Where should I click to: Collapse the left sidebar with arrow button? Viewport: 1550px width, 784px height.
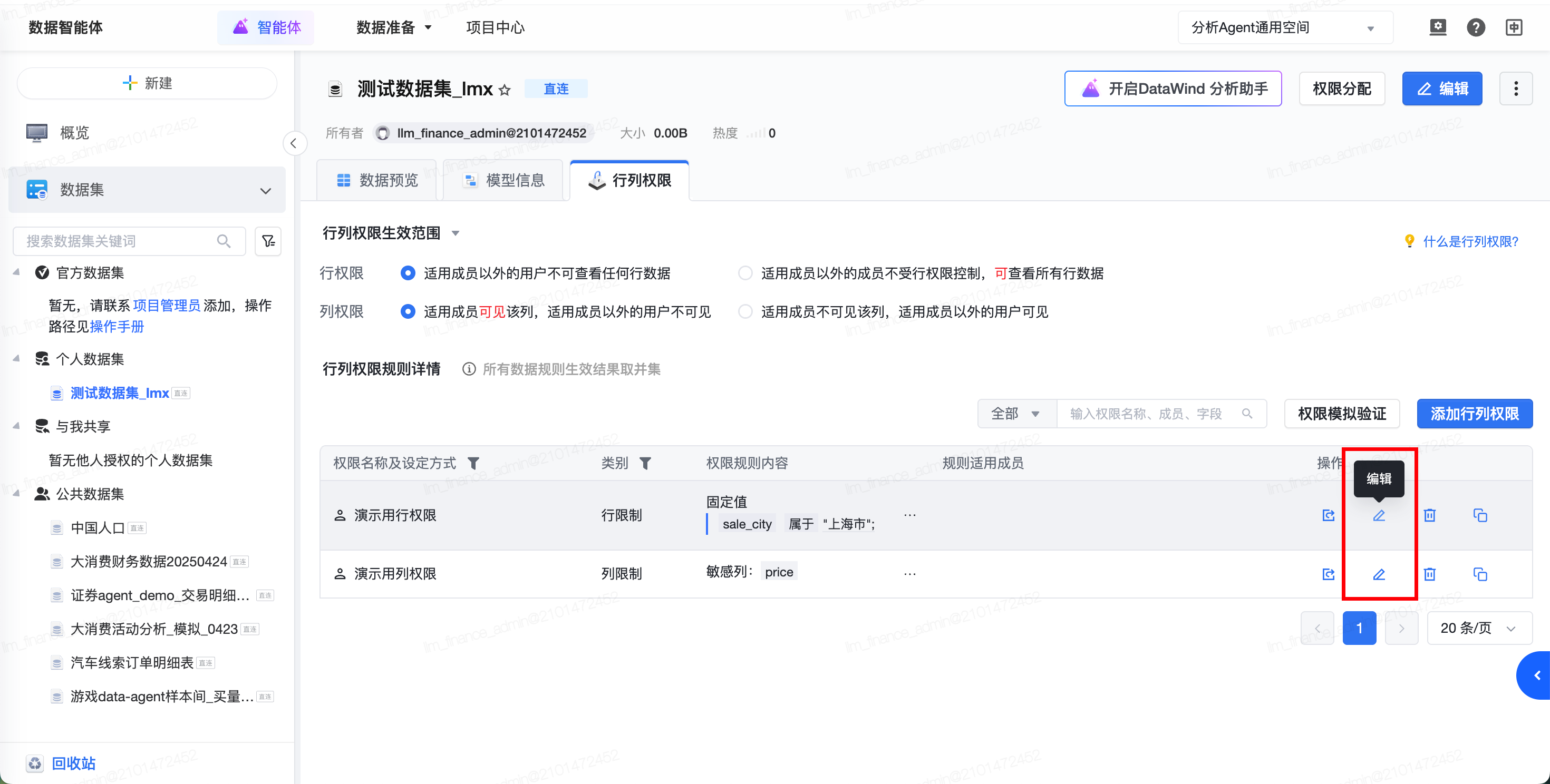coord(294,143)
